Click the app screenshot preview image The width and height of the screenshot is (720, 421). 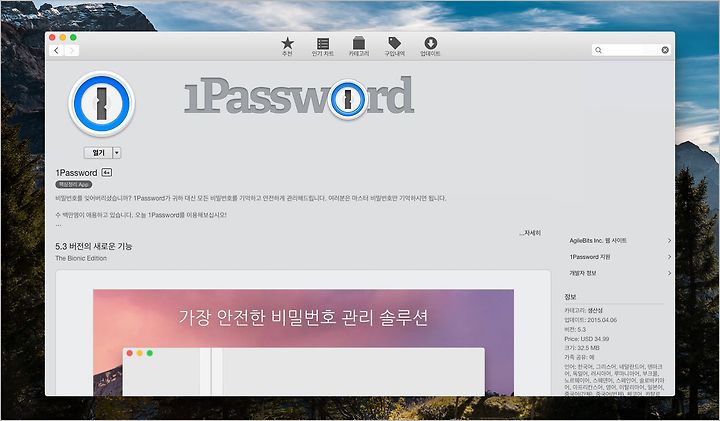[x=304, y=342]
